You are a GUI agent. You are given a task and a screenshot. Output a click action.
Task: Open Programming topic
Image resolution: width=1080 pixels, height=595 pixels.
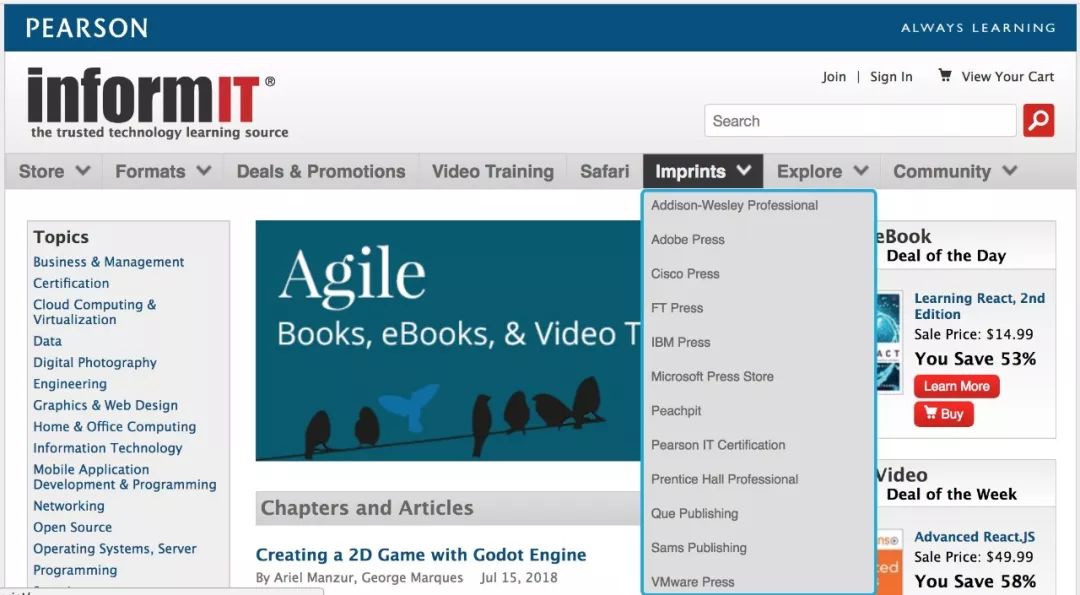(75, 570)
